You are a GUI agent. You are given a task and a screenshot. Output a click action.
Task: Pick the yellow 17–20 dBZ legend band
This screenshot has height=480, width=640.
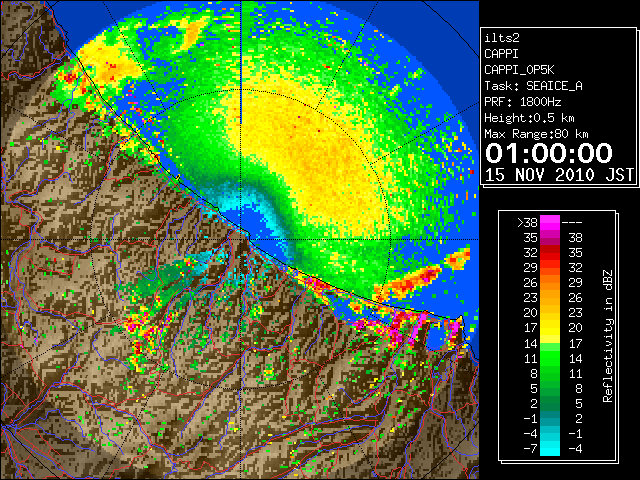click(550, 328)
